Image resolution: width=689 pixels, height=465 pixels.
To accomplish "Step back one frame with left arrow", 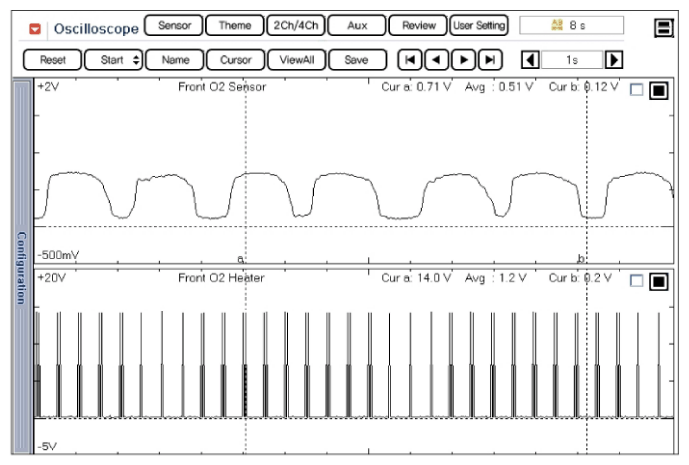I will click(435, 60).
